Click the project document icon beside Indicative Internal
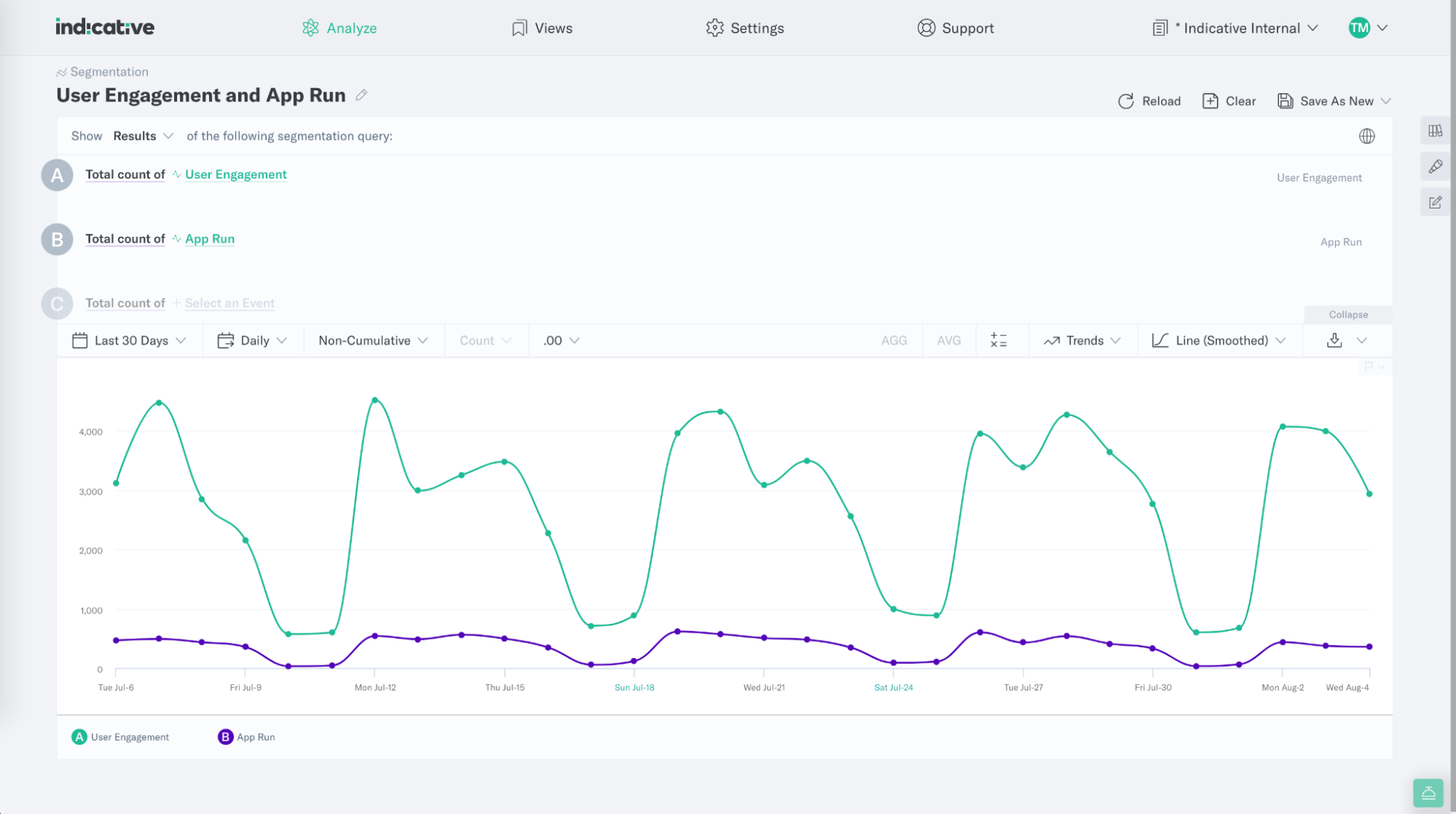Screen dimensions: 1456x814 (x=1160, y=28)
